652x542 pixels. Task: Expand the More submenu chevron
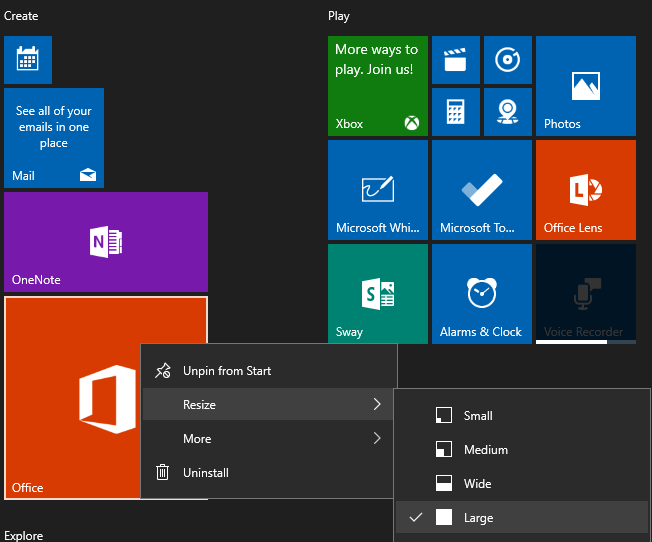click(x=377, y=438)
